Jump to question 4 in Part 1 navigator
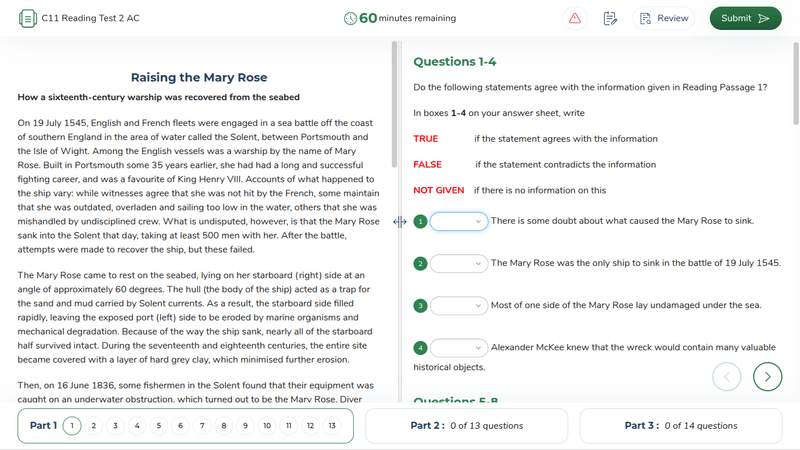This screenshot has width=800, height=450. [x=137, y=426]
